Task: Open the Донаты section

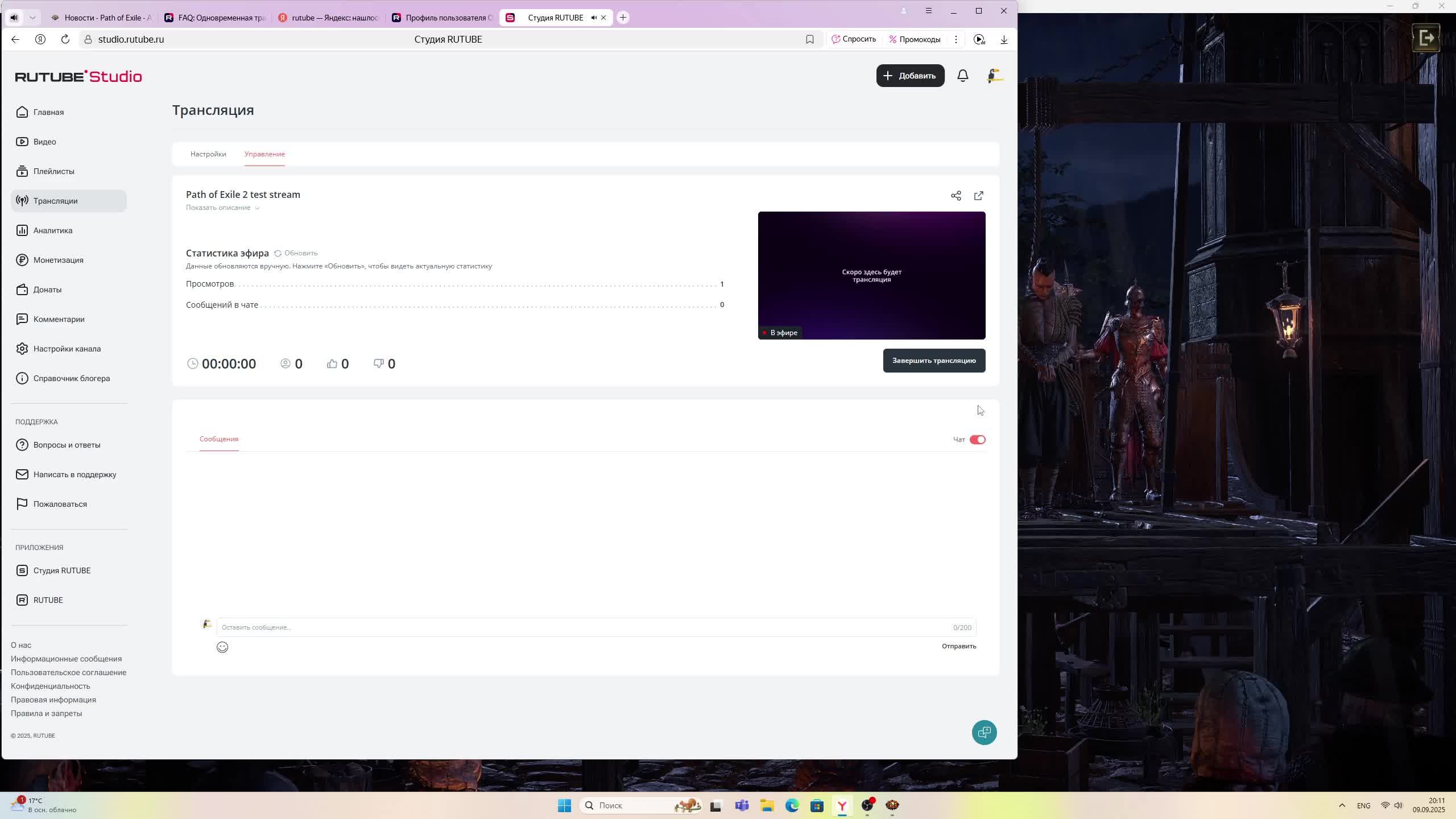Action: pyautogui.click(x=48, y=289)
